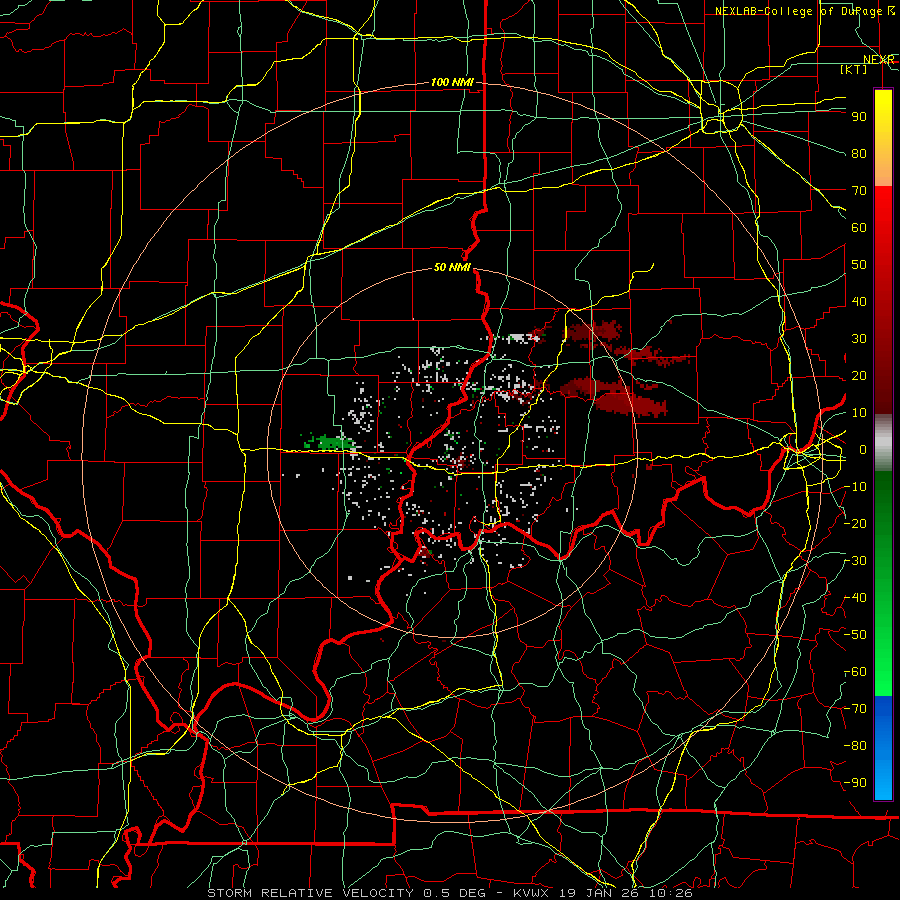Click the -70 value on the velocity scale

click(x=856, y=709)
